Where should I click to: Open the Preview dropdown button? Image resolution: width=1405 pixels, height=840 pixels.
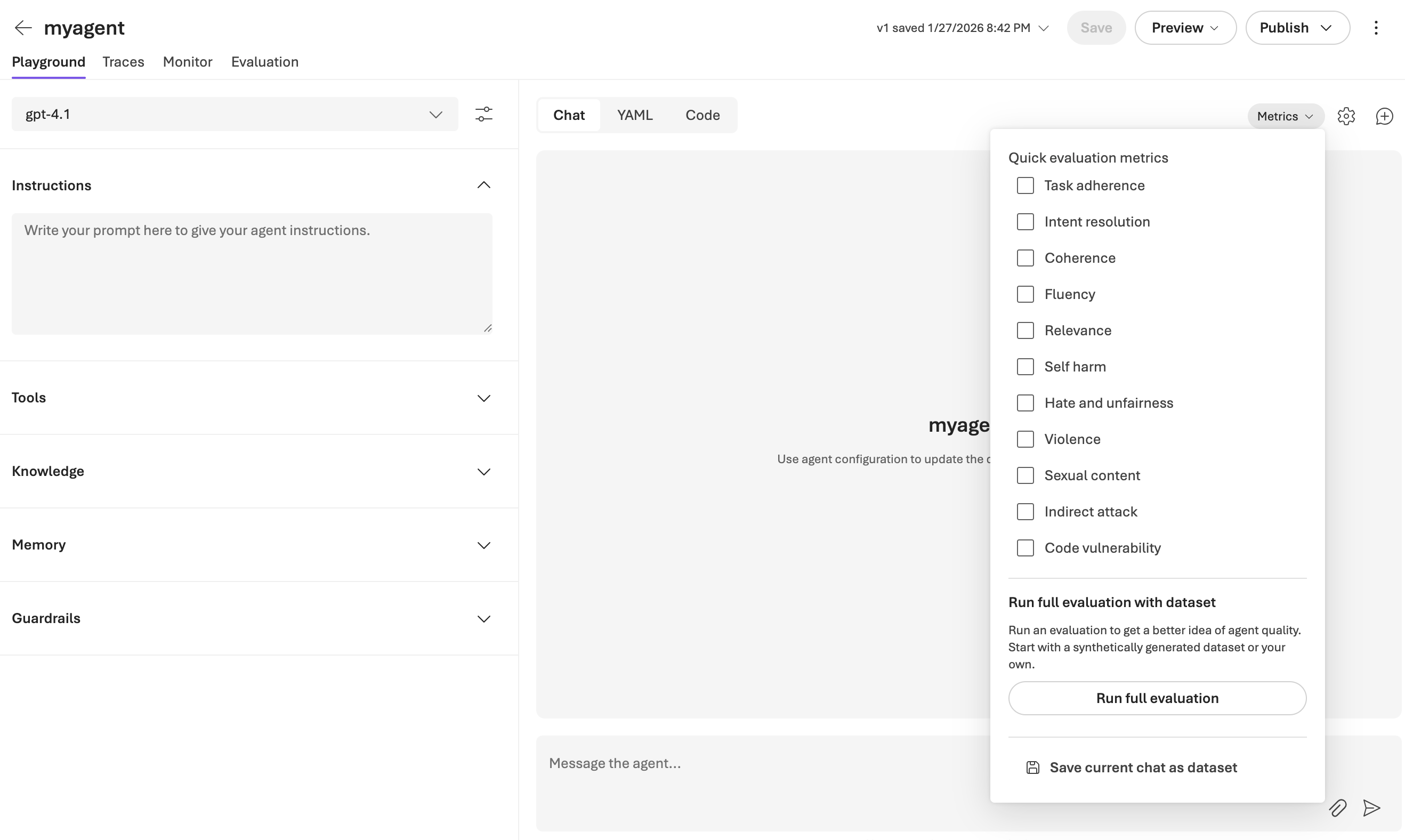pyautogui.click(x=1185, y=28)
